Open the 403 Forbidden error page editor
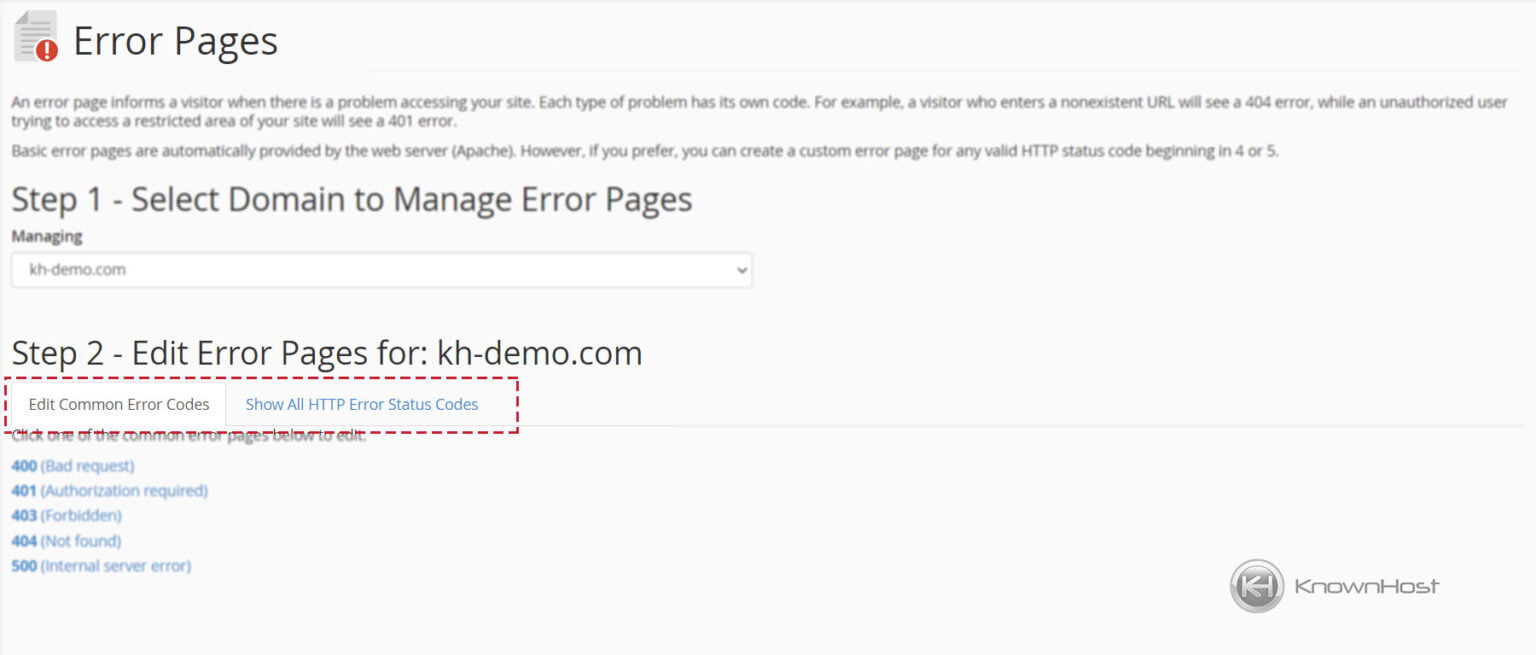Screen dimensions: 1536x655 tap(66, 515)
